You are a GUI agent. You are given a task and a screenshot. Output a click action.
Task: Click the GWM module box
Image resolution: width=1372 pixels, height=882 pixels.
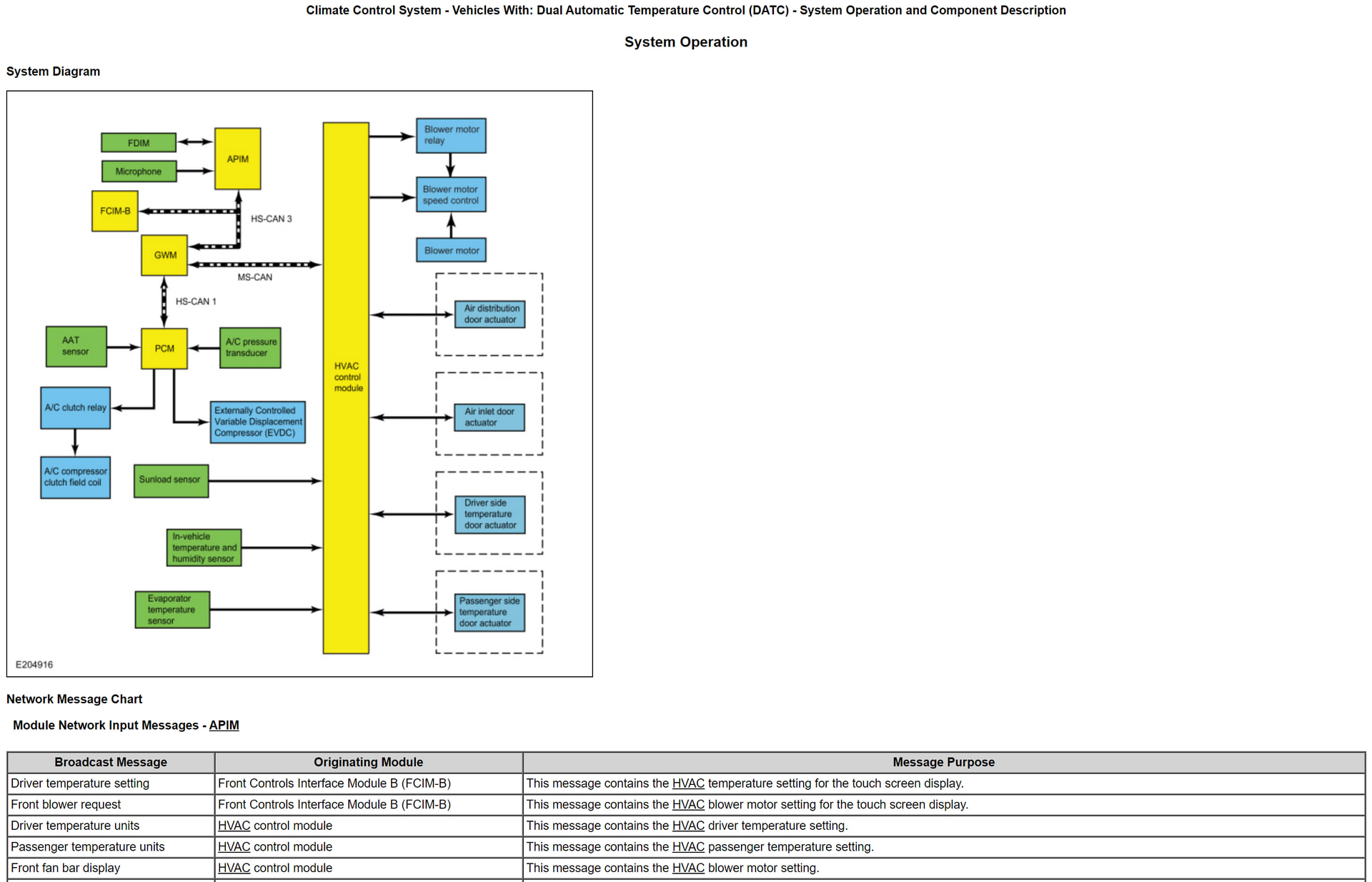pos(164,255)
